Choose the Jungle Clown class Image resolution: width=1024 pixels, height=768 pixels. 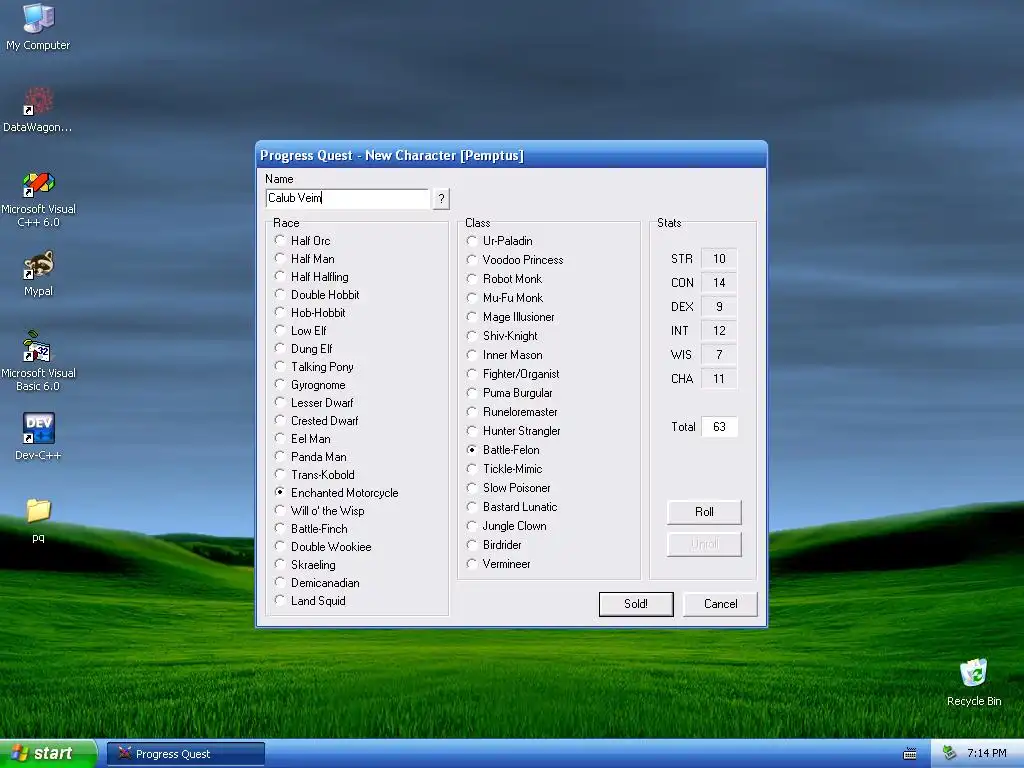click(x=507, y=525)
